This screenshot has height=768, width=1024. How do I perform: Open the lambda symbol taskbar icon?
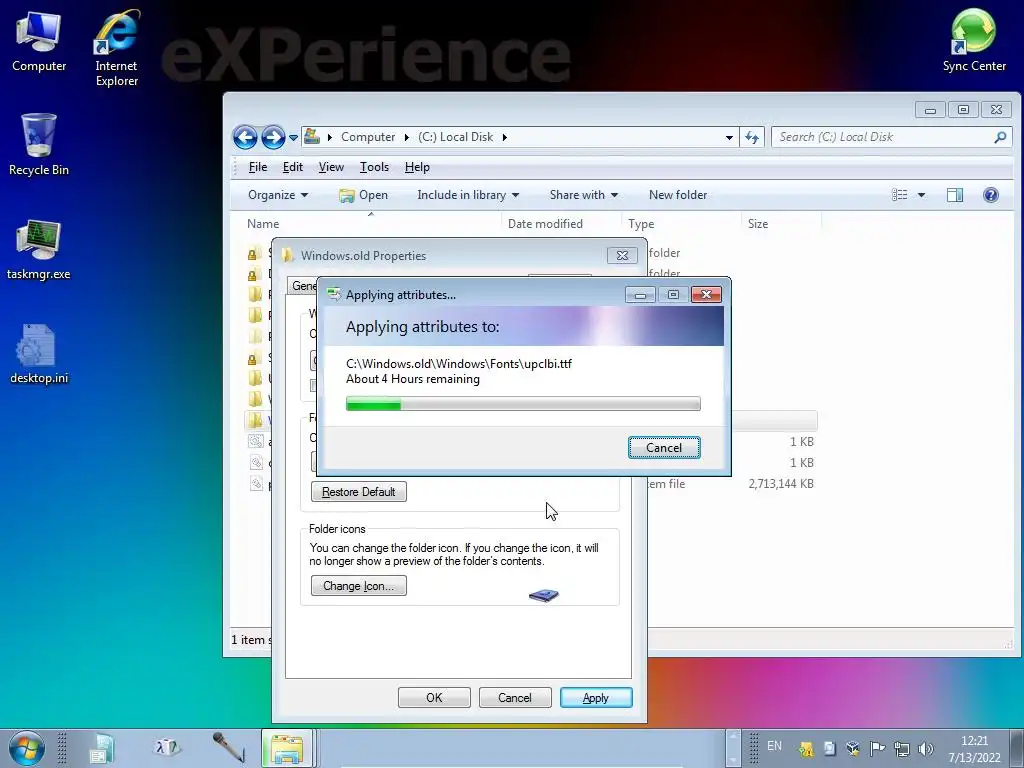(167, 748)
